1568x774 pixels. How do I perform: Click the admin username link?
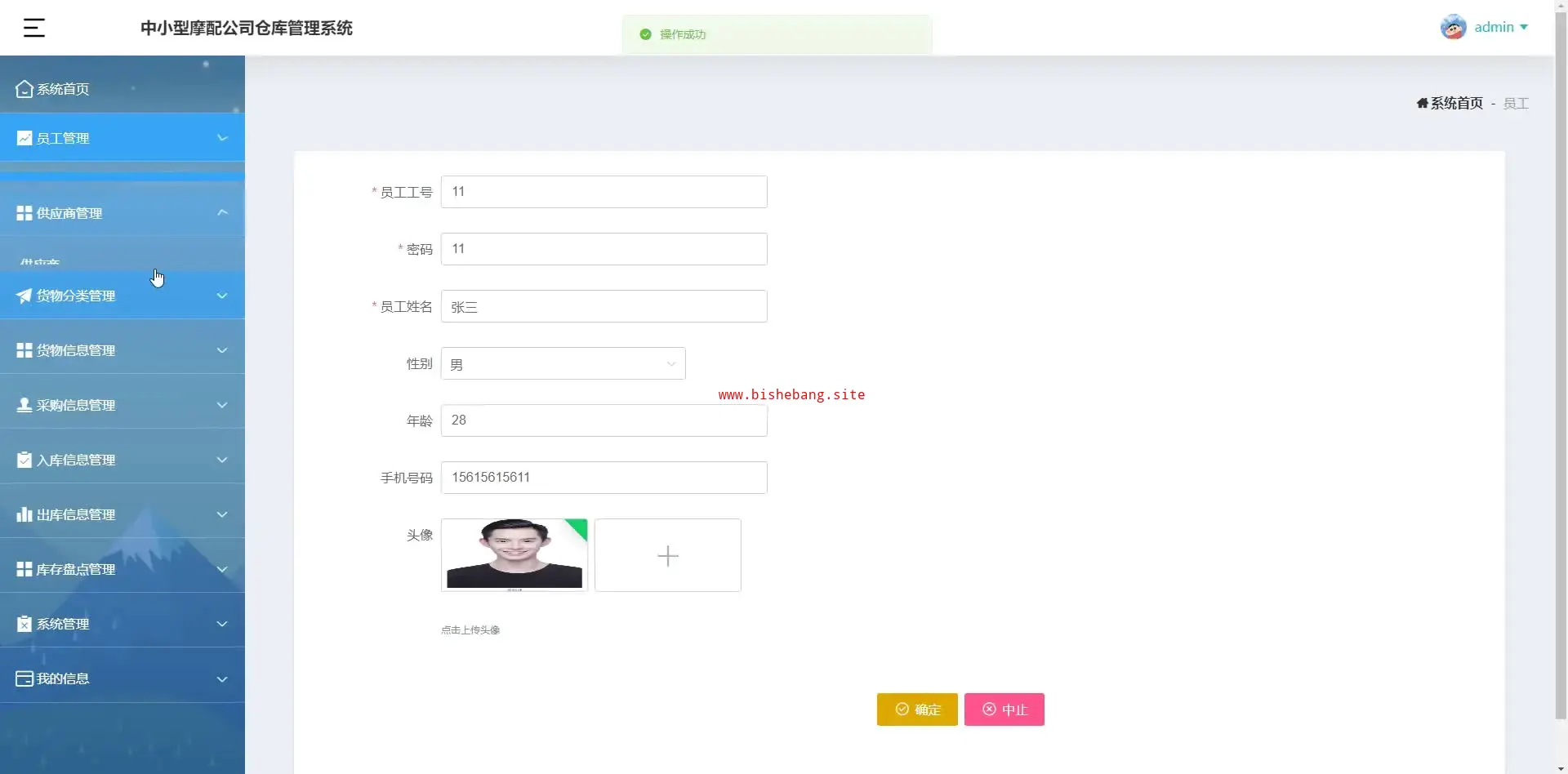[x=1494, y=27]
